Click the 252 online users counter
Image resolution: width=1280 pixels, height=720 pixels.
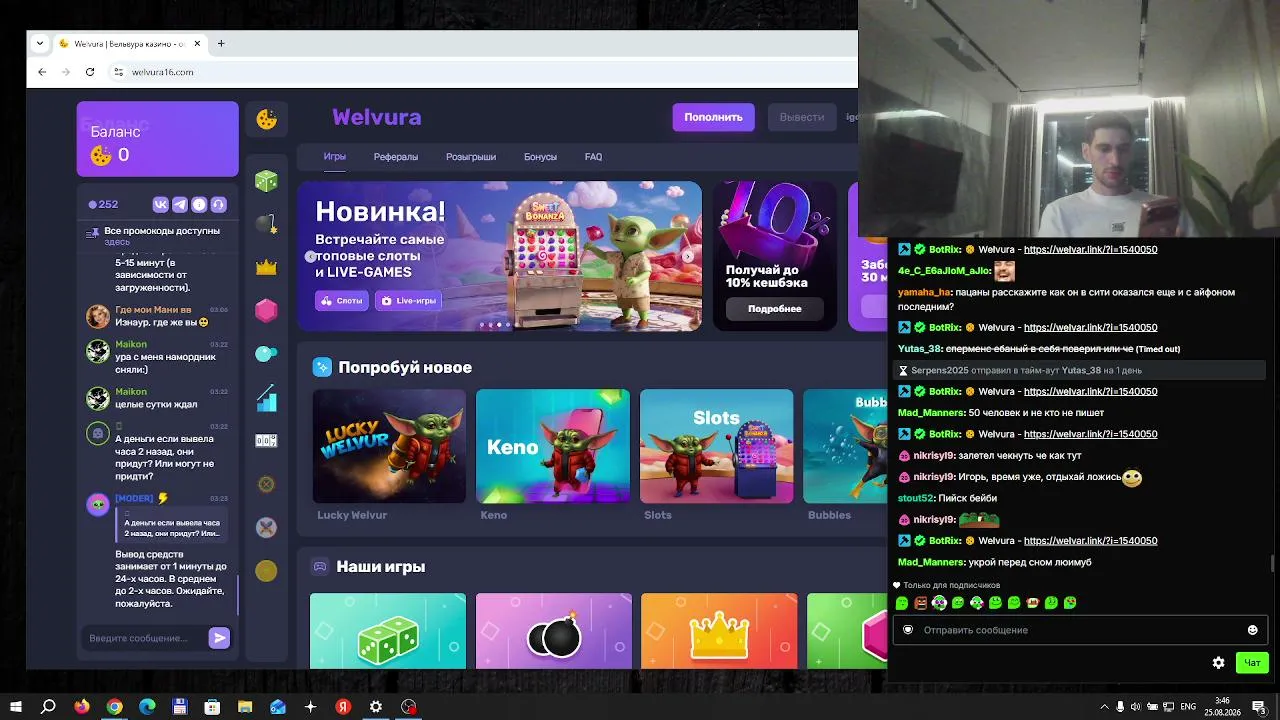103,204
